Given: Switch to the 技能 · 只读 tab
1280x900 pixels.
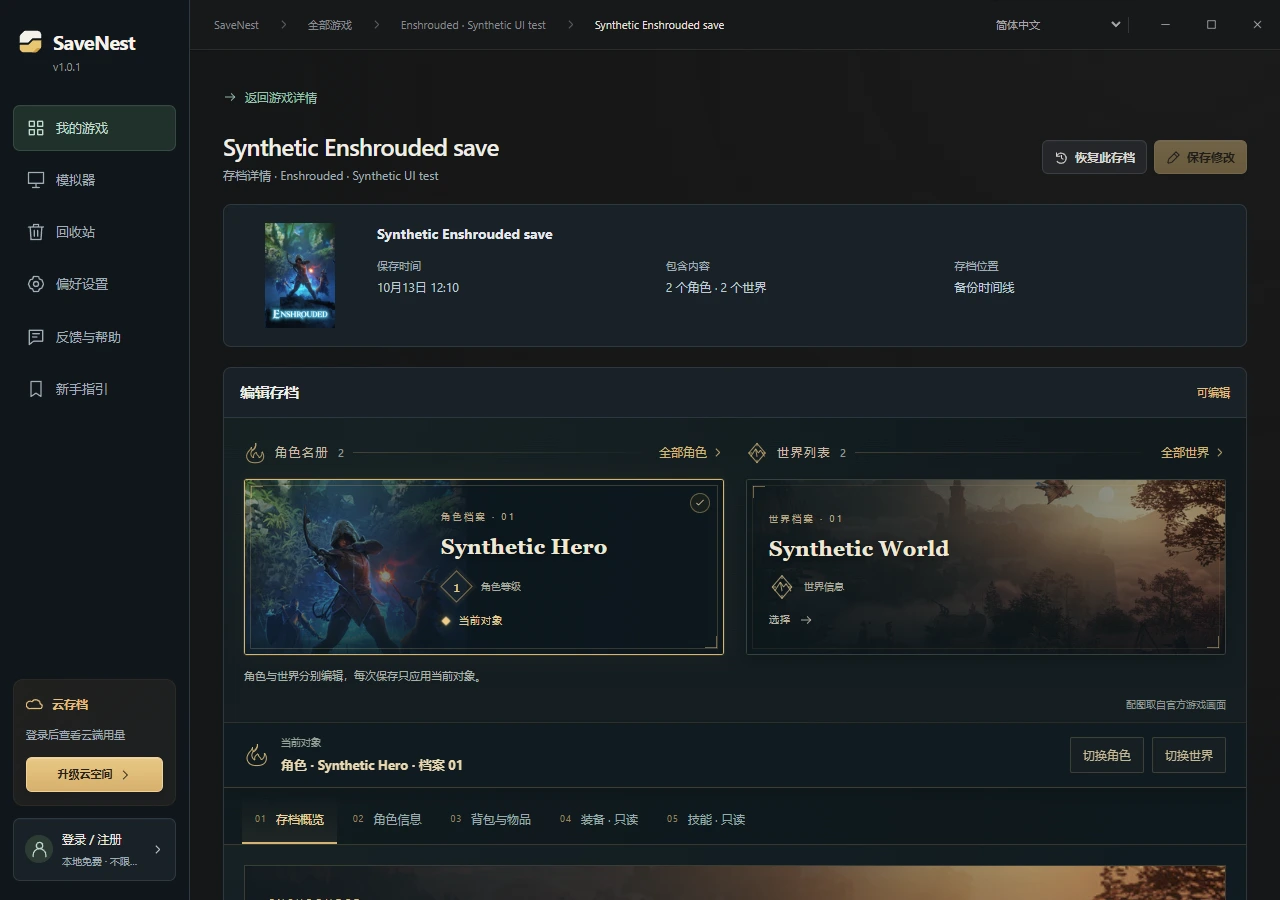Looking at the screenshot, I should [x=706, y=819].
